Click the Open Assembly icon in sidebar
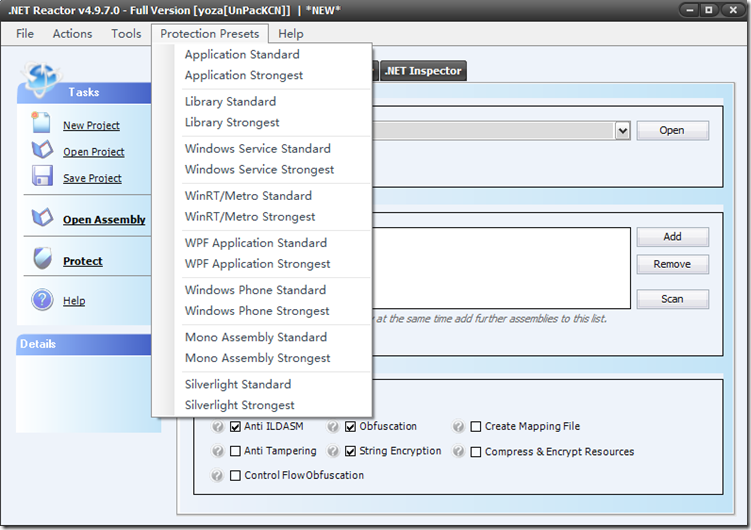Viewport: 751px width, 530px height. click(42, 218)
